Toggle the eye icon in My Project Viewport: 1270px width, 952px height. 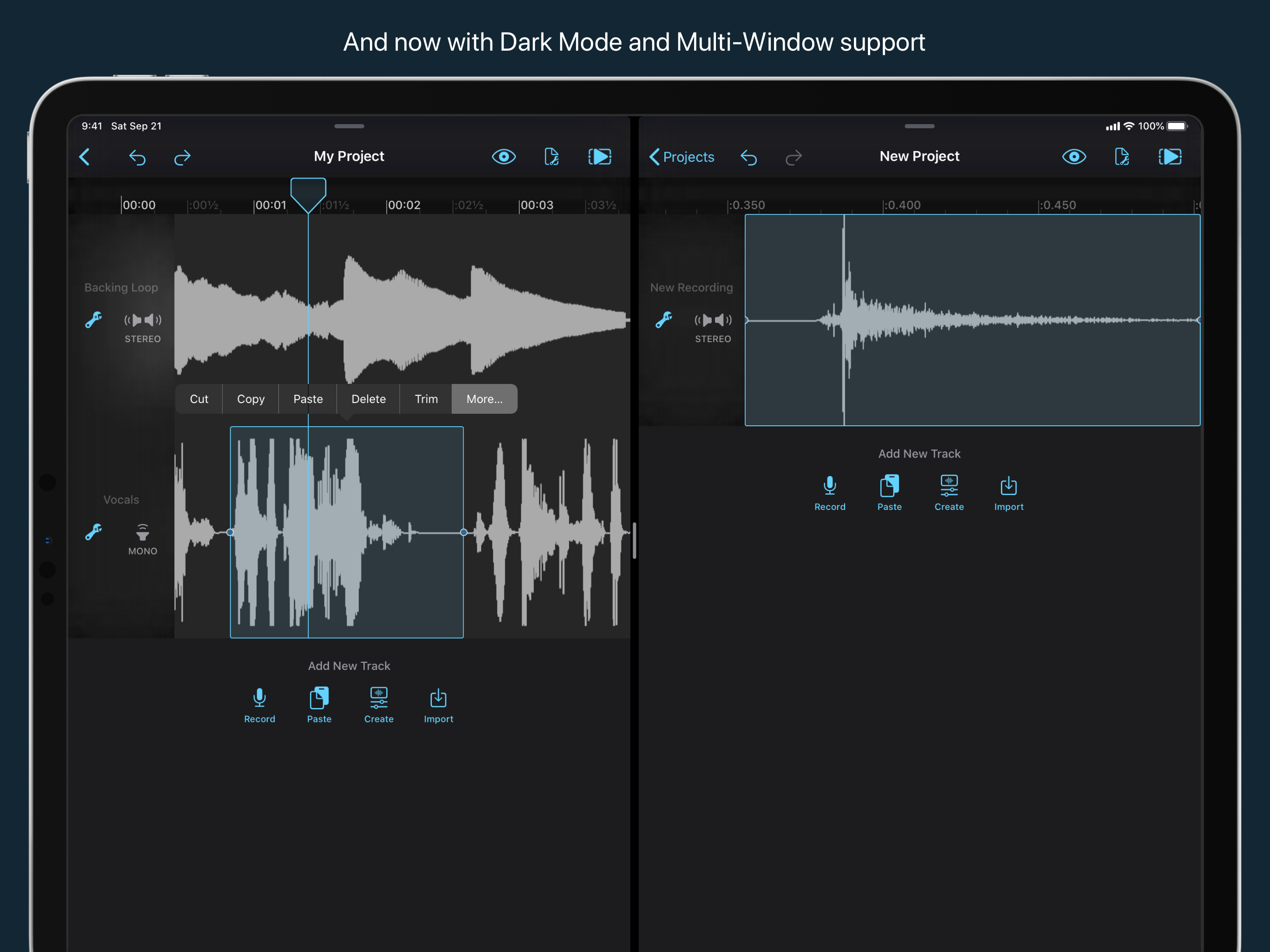[x=503, y=157]
